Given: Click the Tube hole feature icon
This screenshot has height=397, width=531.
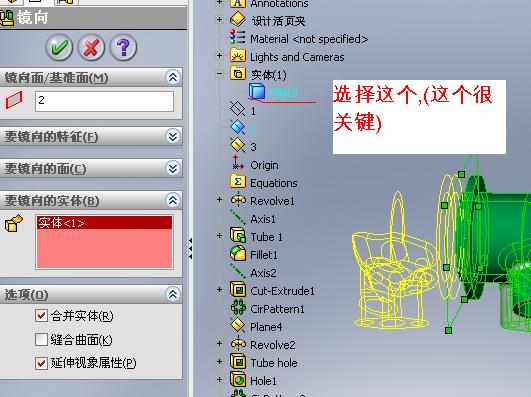Looking at the screenshot, I should [238, 361].
